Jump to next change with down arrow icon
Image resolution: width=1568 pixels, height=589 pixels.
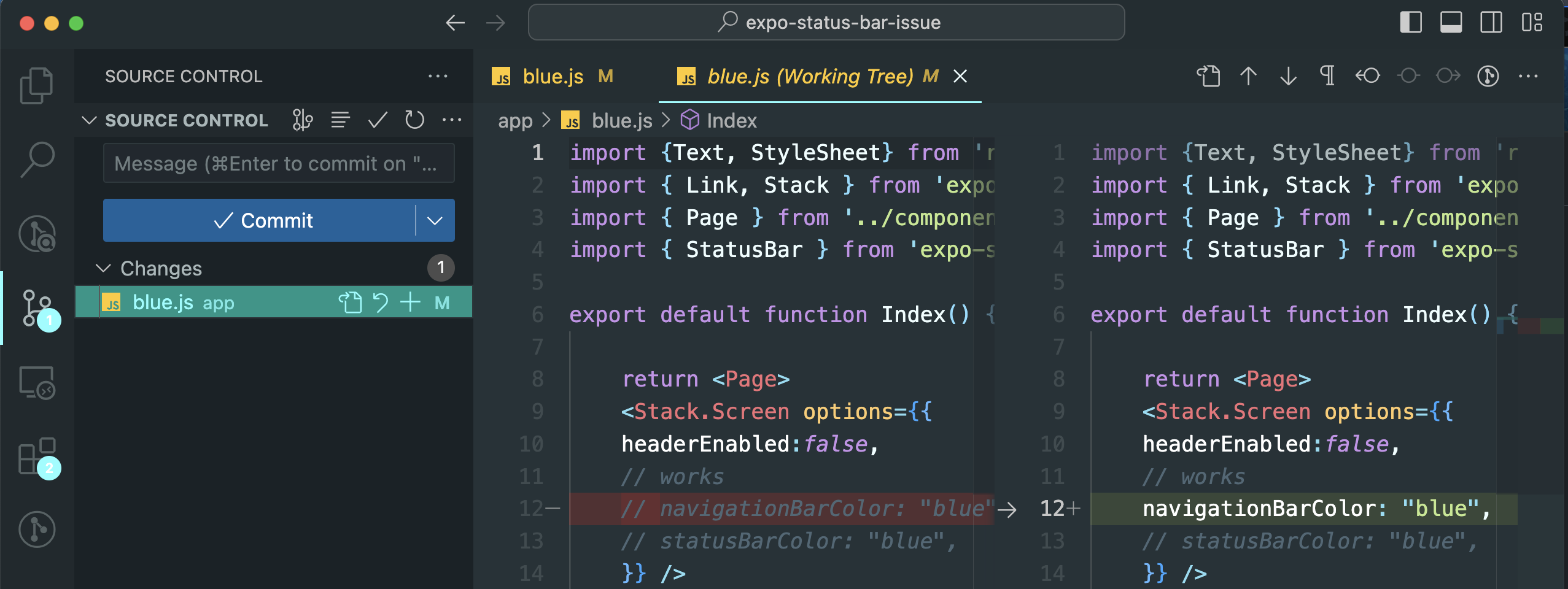coord(1287,76)
